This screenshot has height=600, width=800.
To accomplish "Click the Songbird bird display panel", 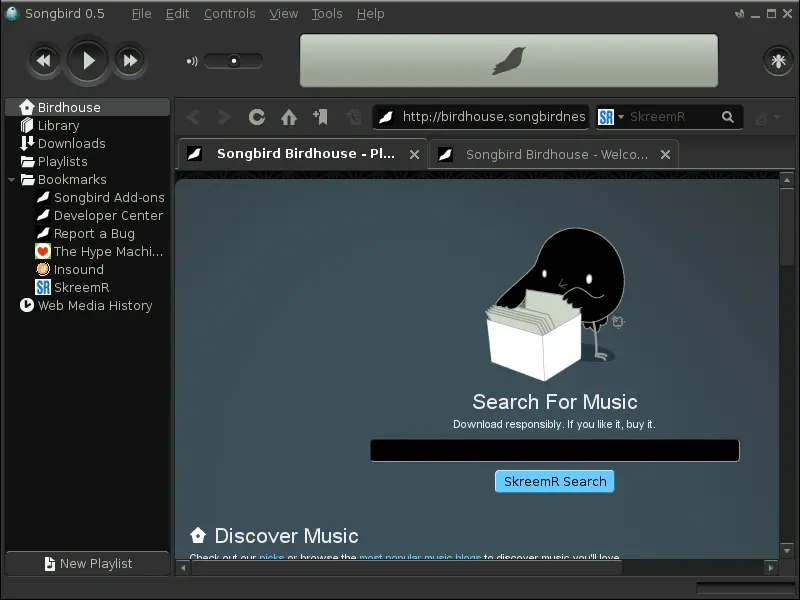I will click(x=509, y=60).
